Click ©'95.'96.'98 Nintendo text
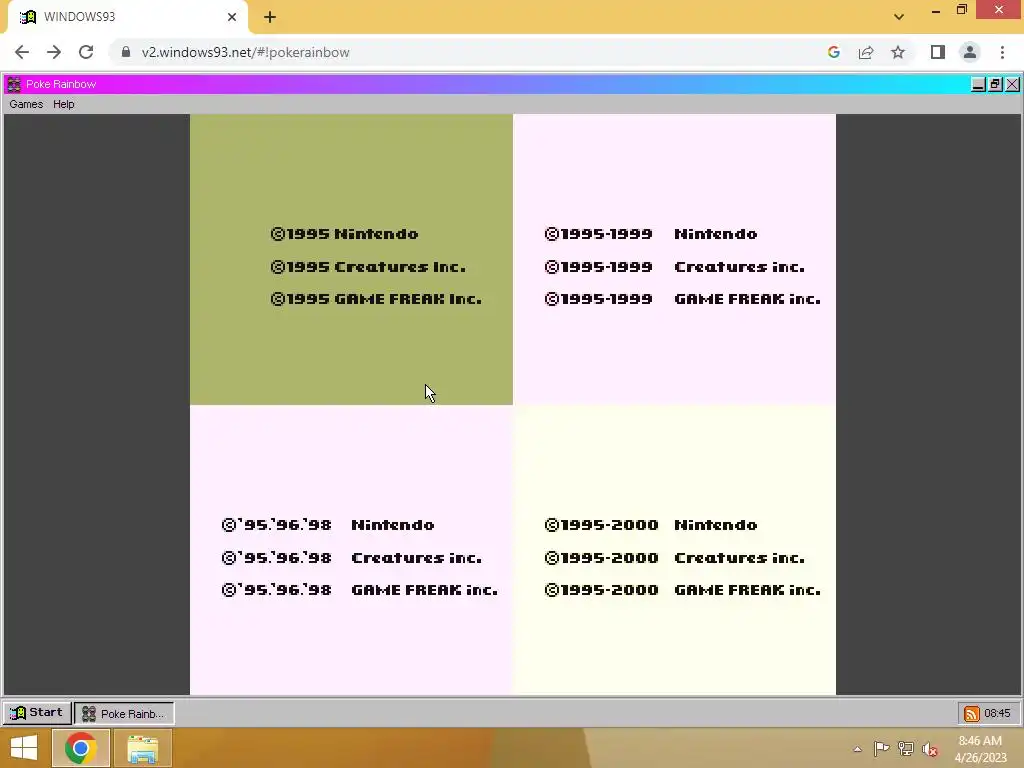The width and height of the screenshot is (1024, 768). tap(328, 525)
